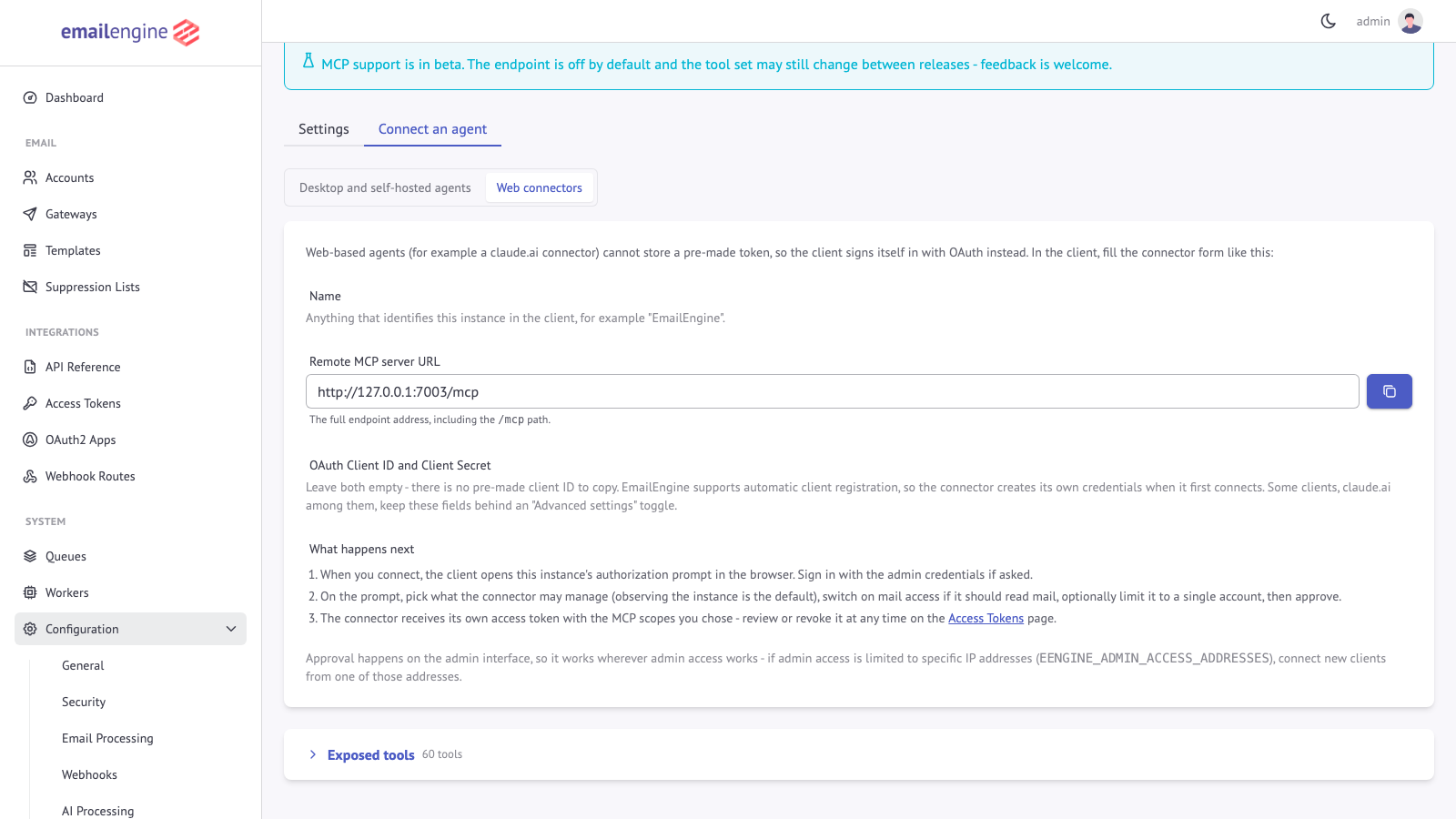Click the Suppression Lists mail-off icon
The height and width of the screenshot is (819, 1456).
pyautogui.click(x=30, y=287)
